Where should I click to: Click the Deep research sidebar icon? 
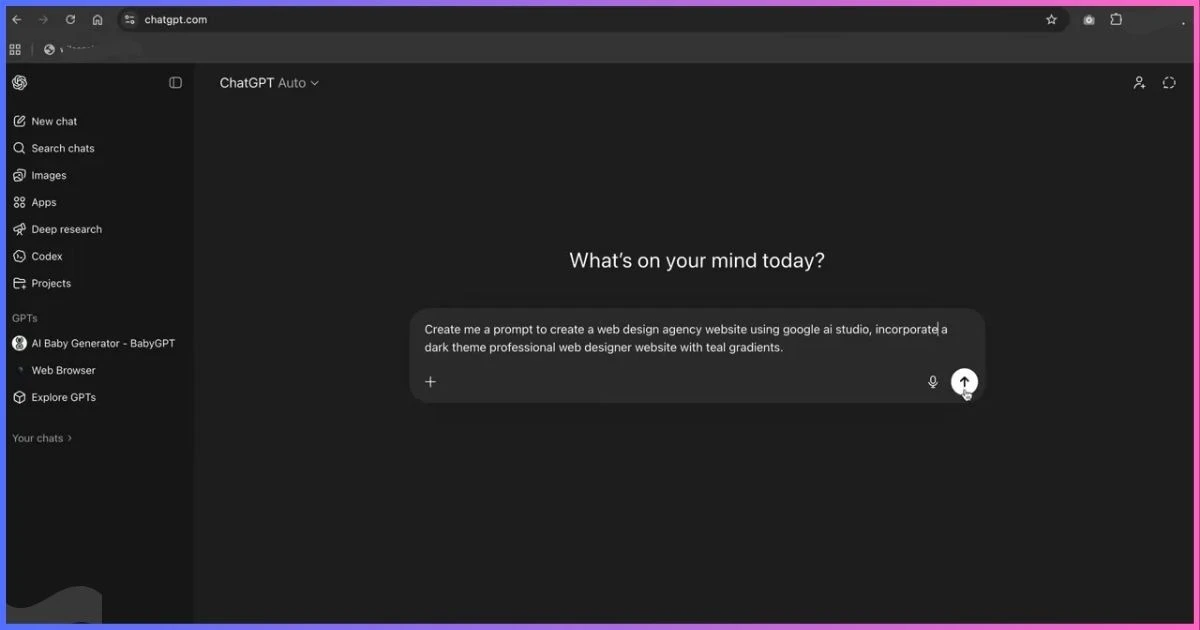click(x=19, y=229)
